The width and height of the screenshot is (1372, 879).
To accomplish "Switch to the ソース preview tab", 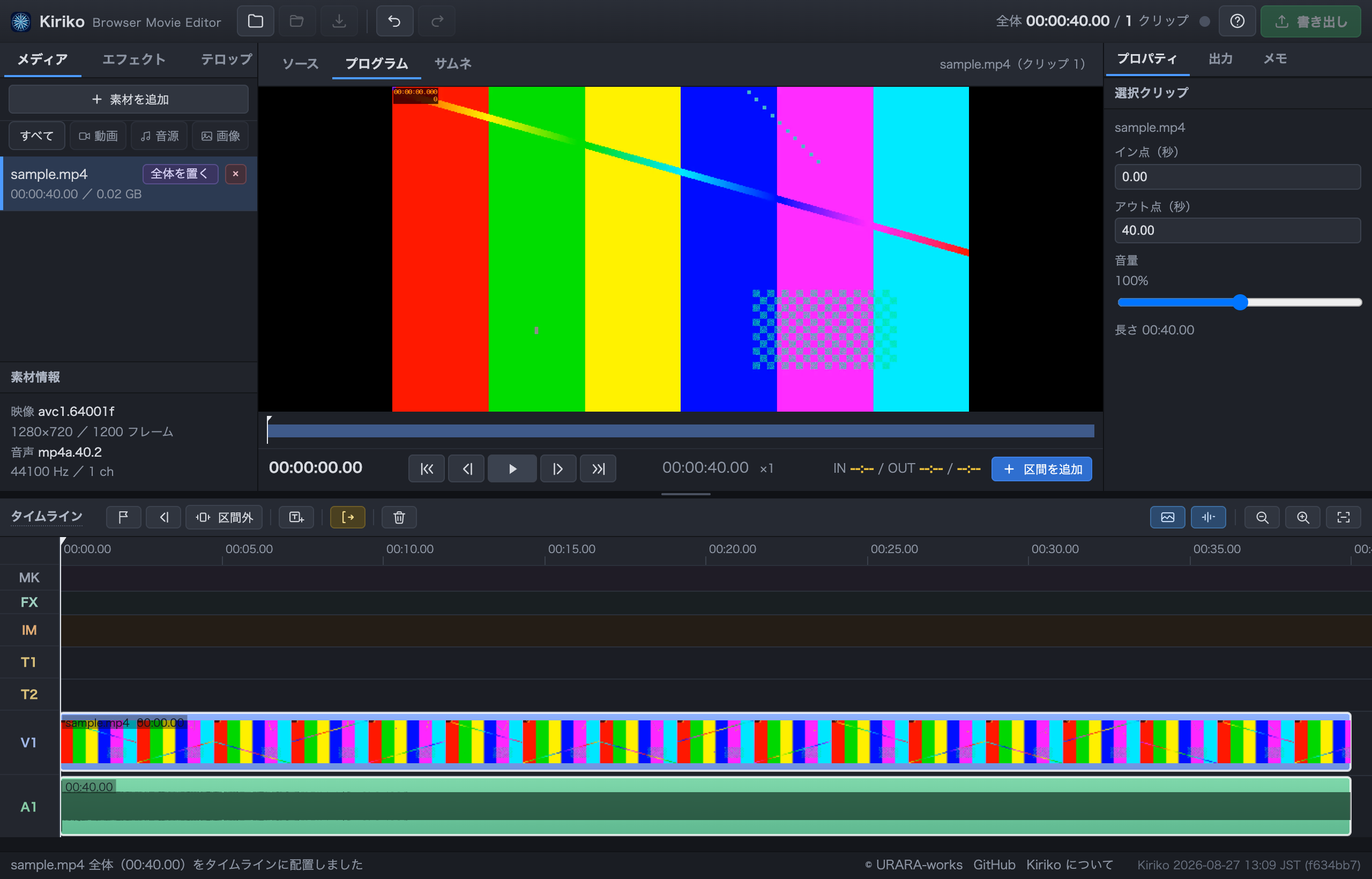I will [300, 63].
